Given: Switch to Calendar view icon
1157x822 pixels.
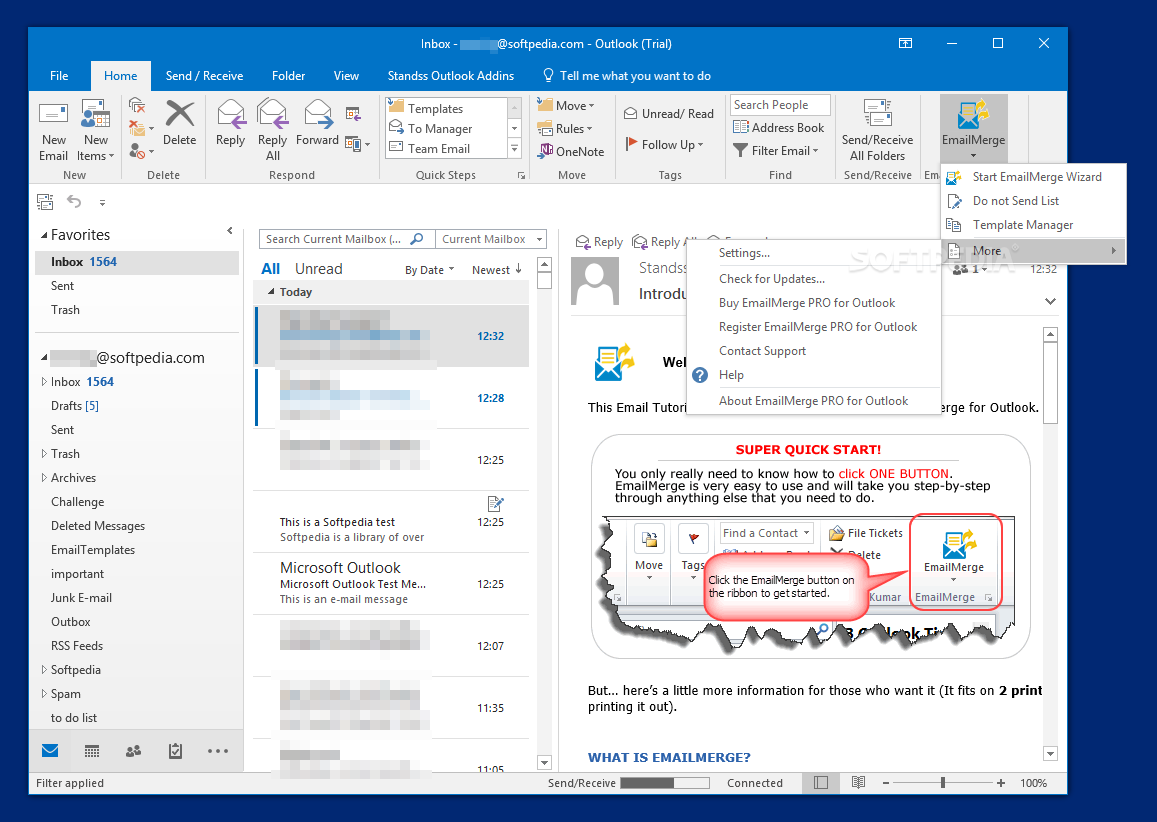Looking at the screenshot, I should tap(92, 751).
